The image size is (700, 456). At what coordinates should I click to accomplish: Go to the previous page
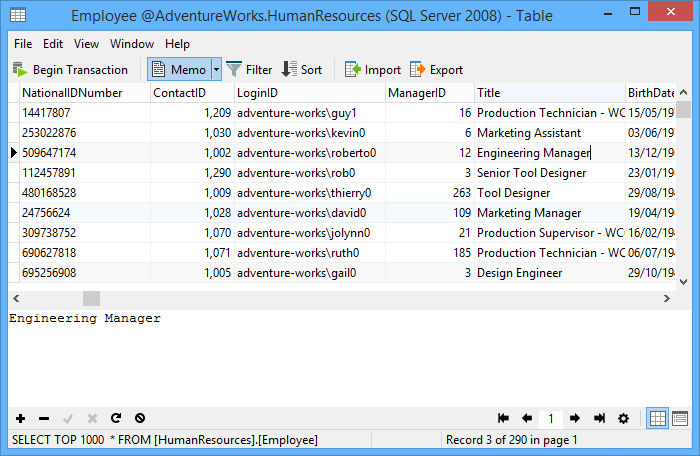tap(527, 418)
